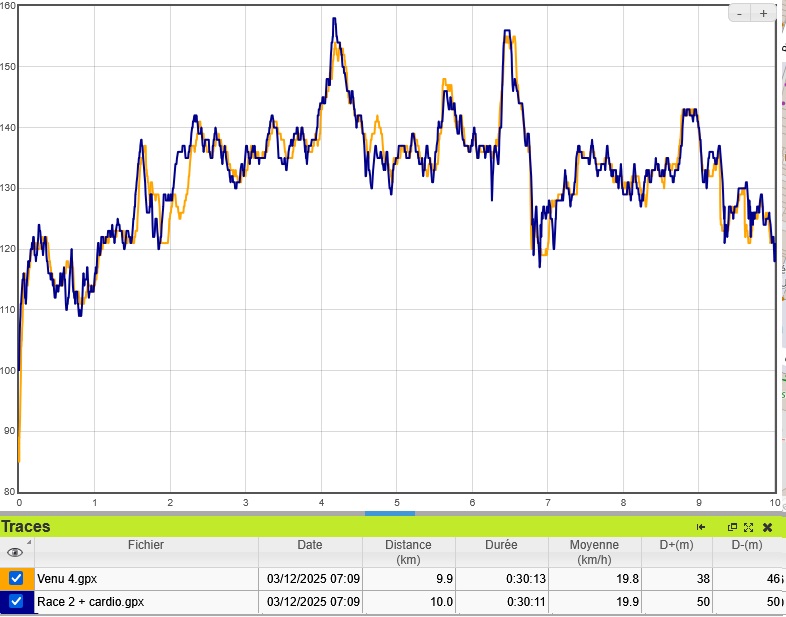This screenshot has width=786, height=617.
Task: Click the fullscreen expand icon in Traces bar
Action: 748,527
